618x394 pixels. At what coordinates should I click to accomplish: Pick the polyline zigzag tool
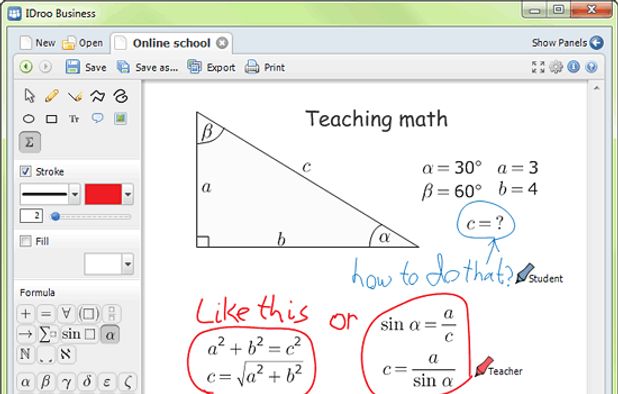coord(98,96)
